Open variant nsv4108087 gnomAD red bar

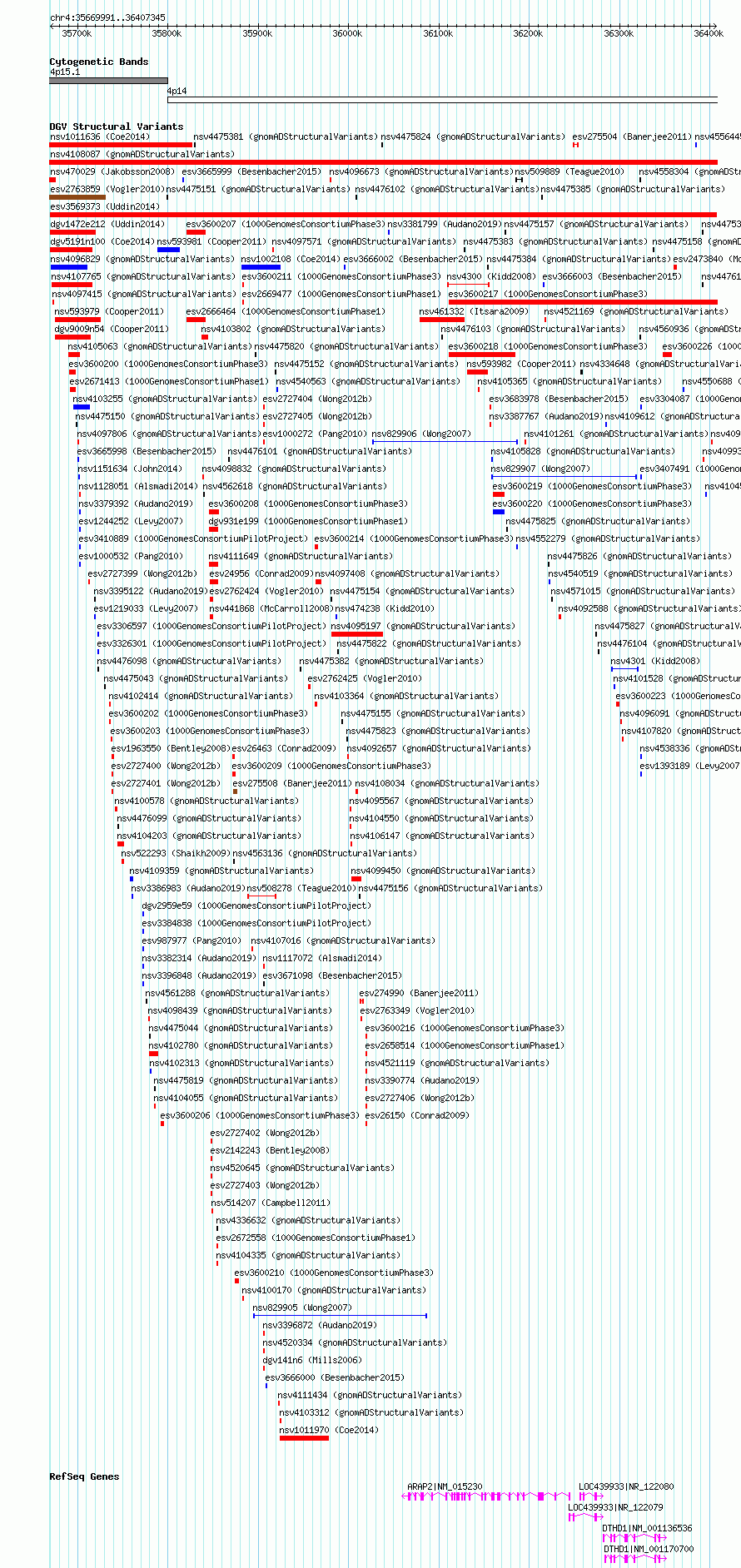[384, 161]
